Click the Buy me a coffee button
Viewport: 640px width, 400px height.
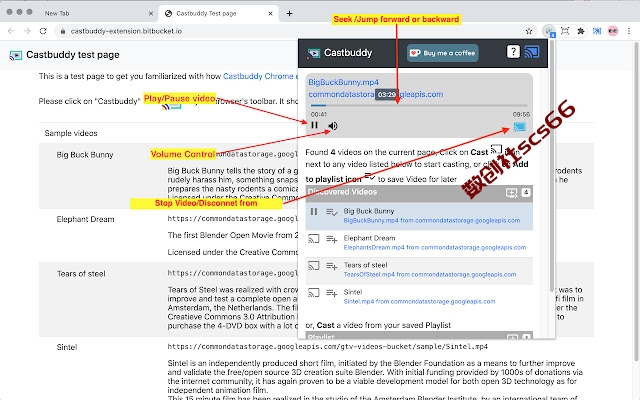[x=443, y=53]
